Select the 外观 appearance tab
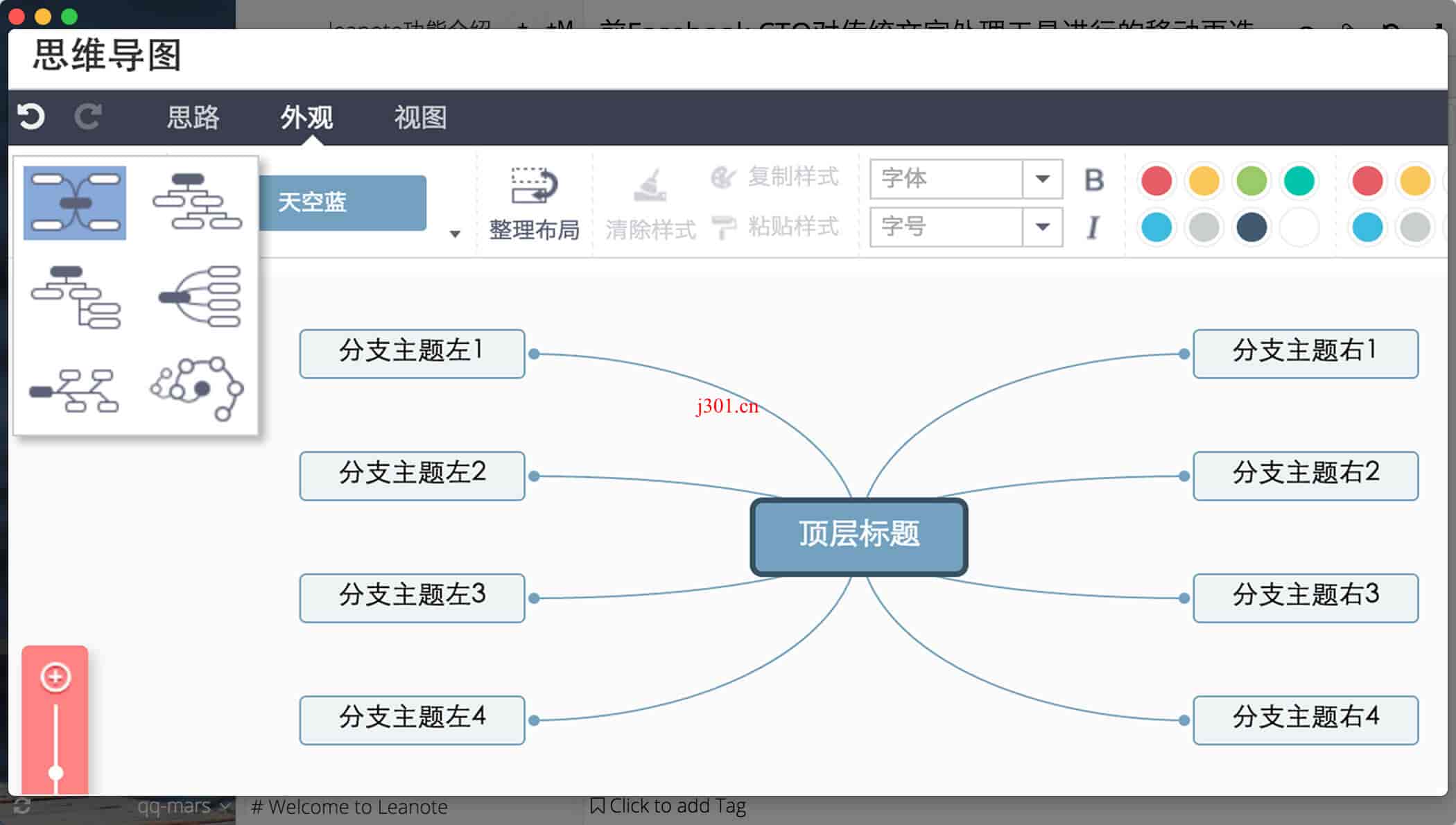This screenshot has height=825, width=1456. (x=306, y=115)
